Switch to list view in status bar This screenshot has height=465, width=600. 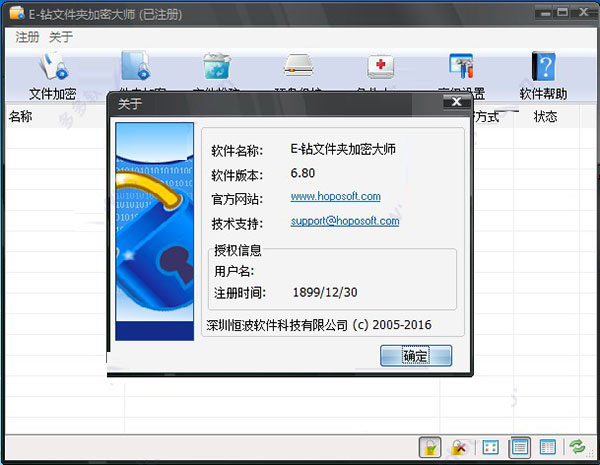coord(520,447)
